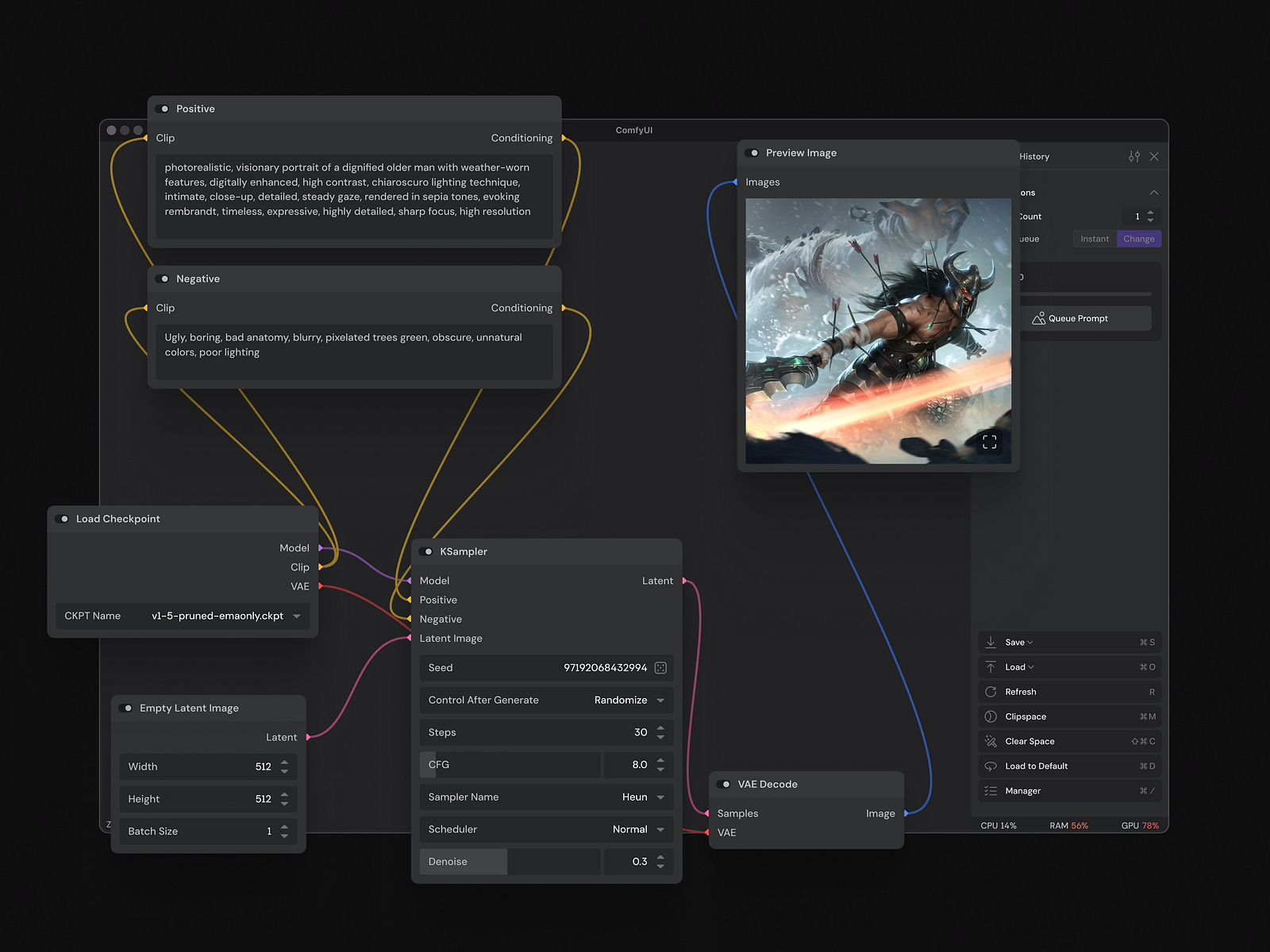Open the CKPT Name dropdown

[295, 616]
